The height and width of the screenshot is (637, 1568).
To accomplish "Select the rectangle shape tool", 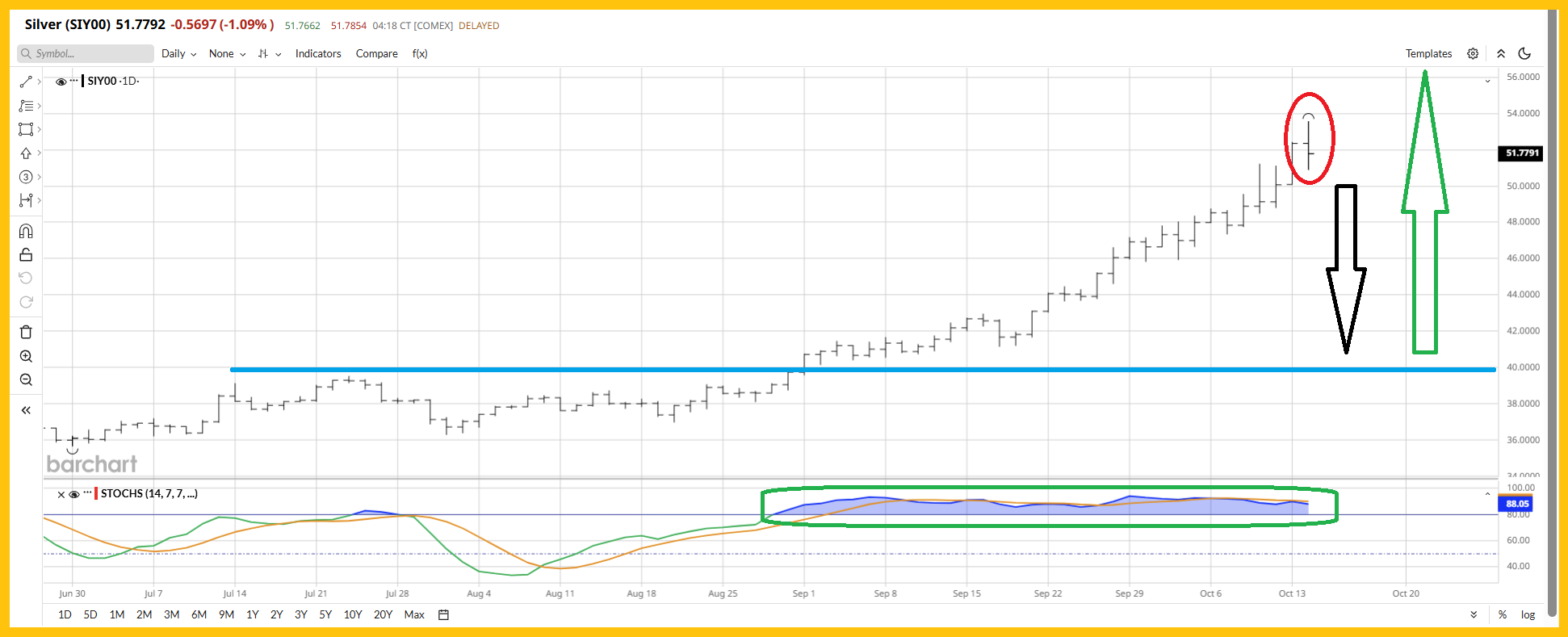I will pyautogui.click(x=26, y=129).
